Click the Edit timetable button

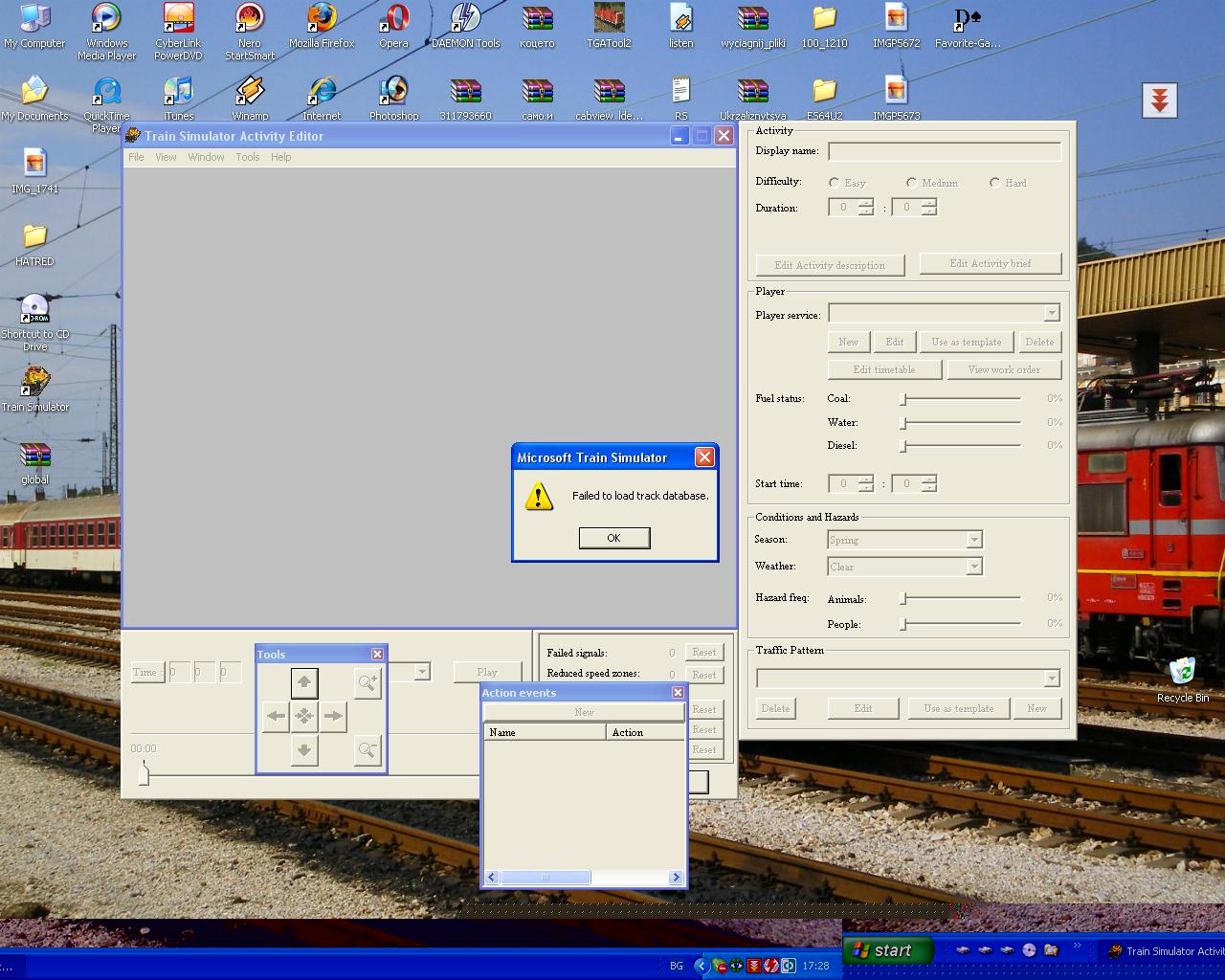pyautogui.click(x=884, y=369)
